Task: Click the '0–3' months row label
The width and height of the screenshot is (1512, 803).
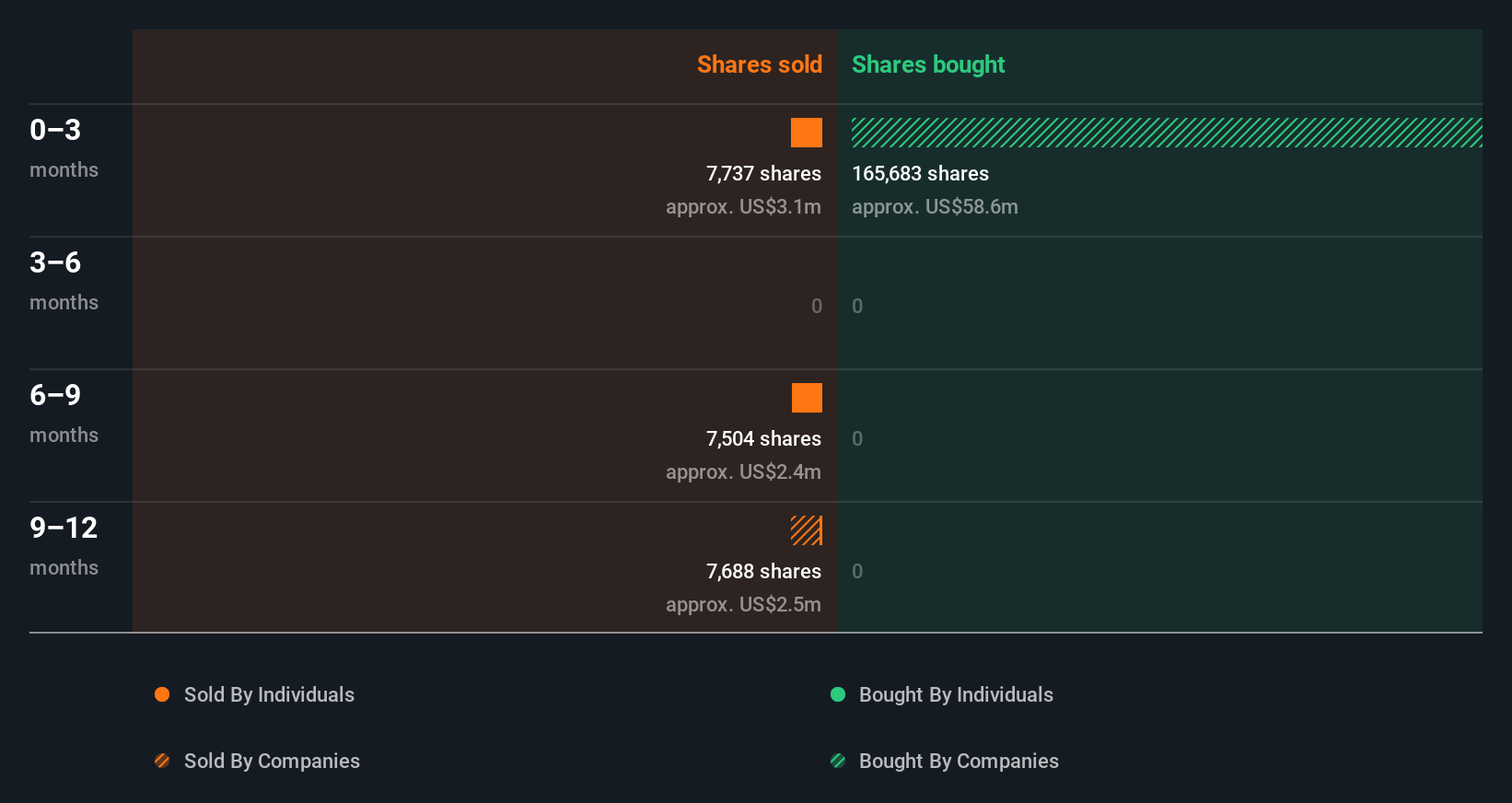Action: [x=55, y=130]
